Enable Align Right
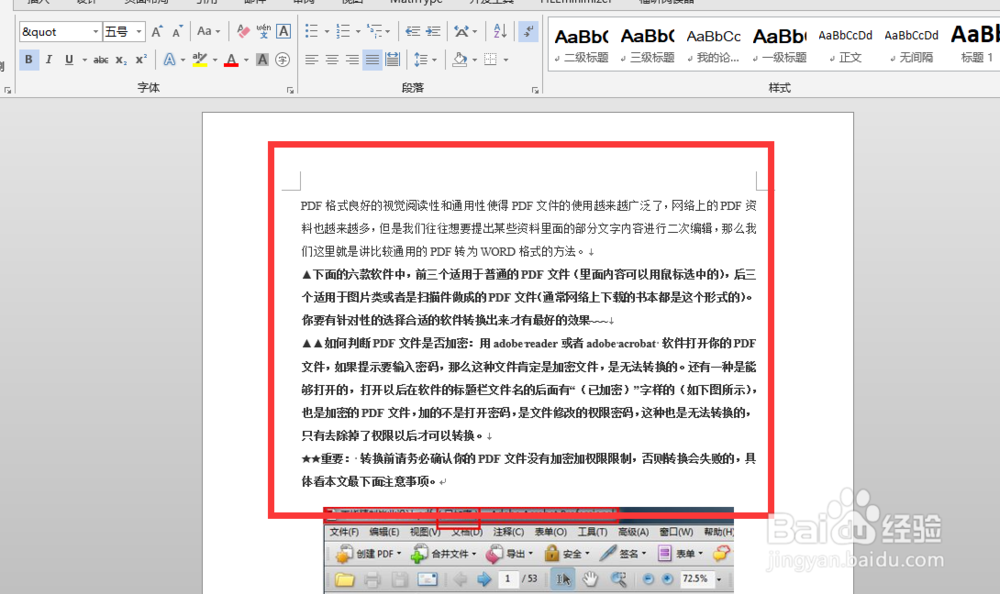The image size is (1000, 594). point(352,60)
